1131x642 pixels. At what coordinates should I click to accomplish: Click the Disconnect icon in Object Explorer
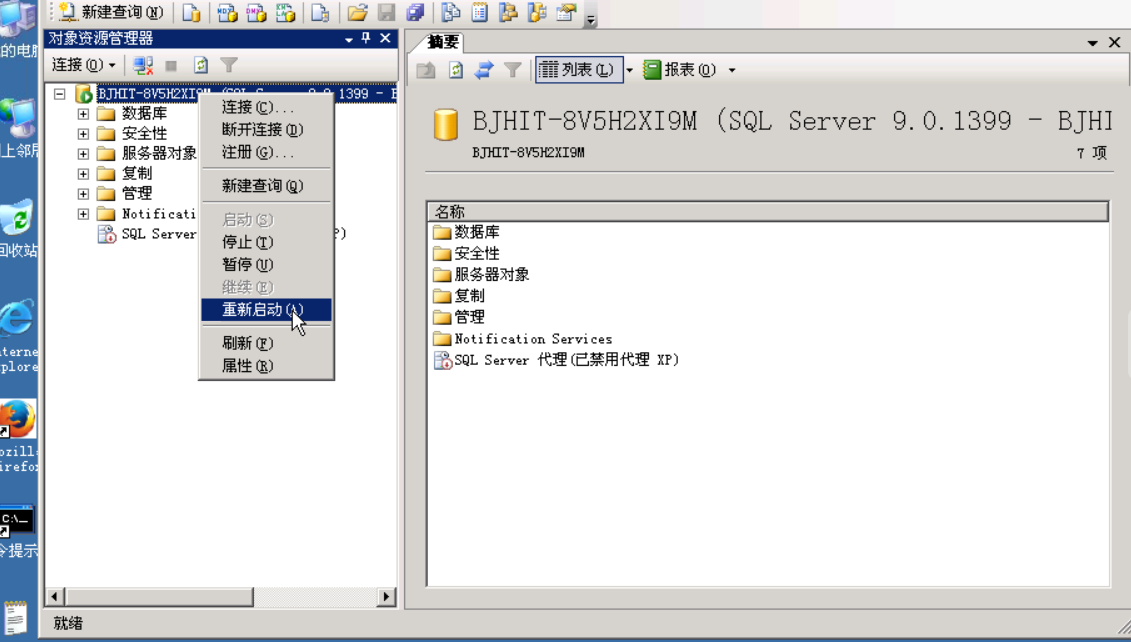click(x=143, y=66)
